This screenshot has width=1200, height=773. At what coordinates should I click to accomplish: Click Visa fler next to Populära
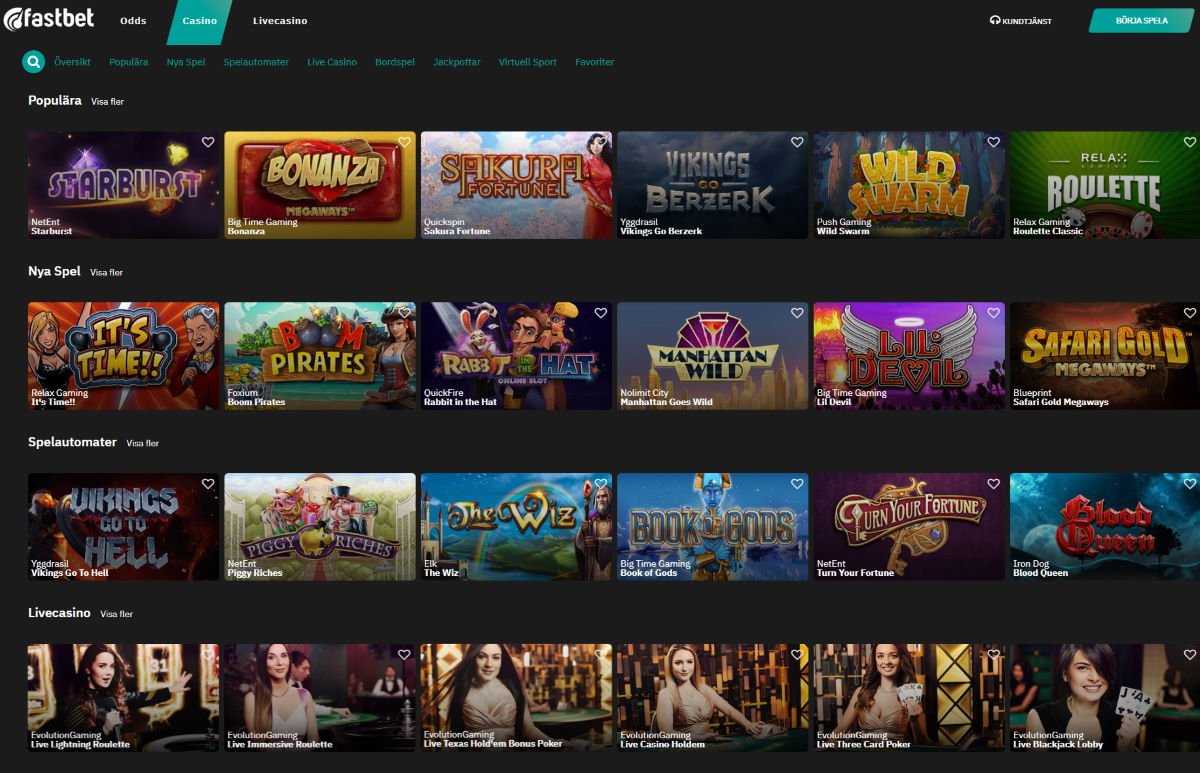[x=107, y=102]
